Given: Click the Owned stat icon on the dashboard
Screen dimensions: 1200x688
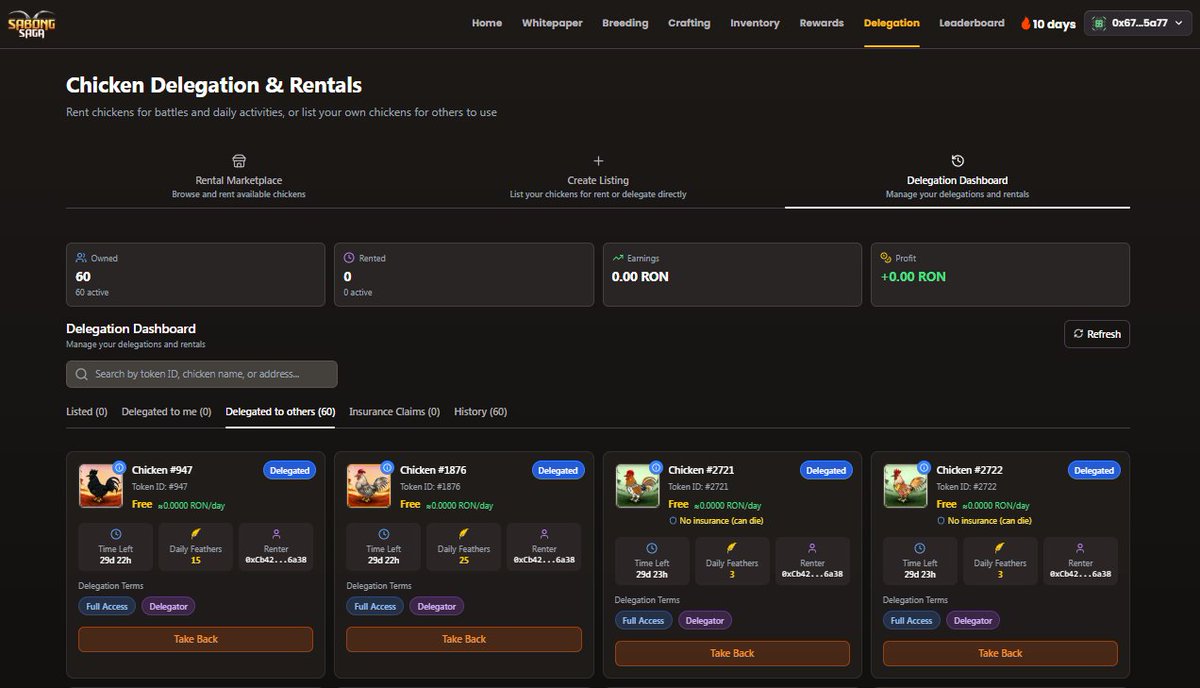Looking at the screenshot, I should tap(81, 257).
